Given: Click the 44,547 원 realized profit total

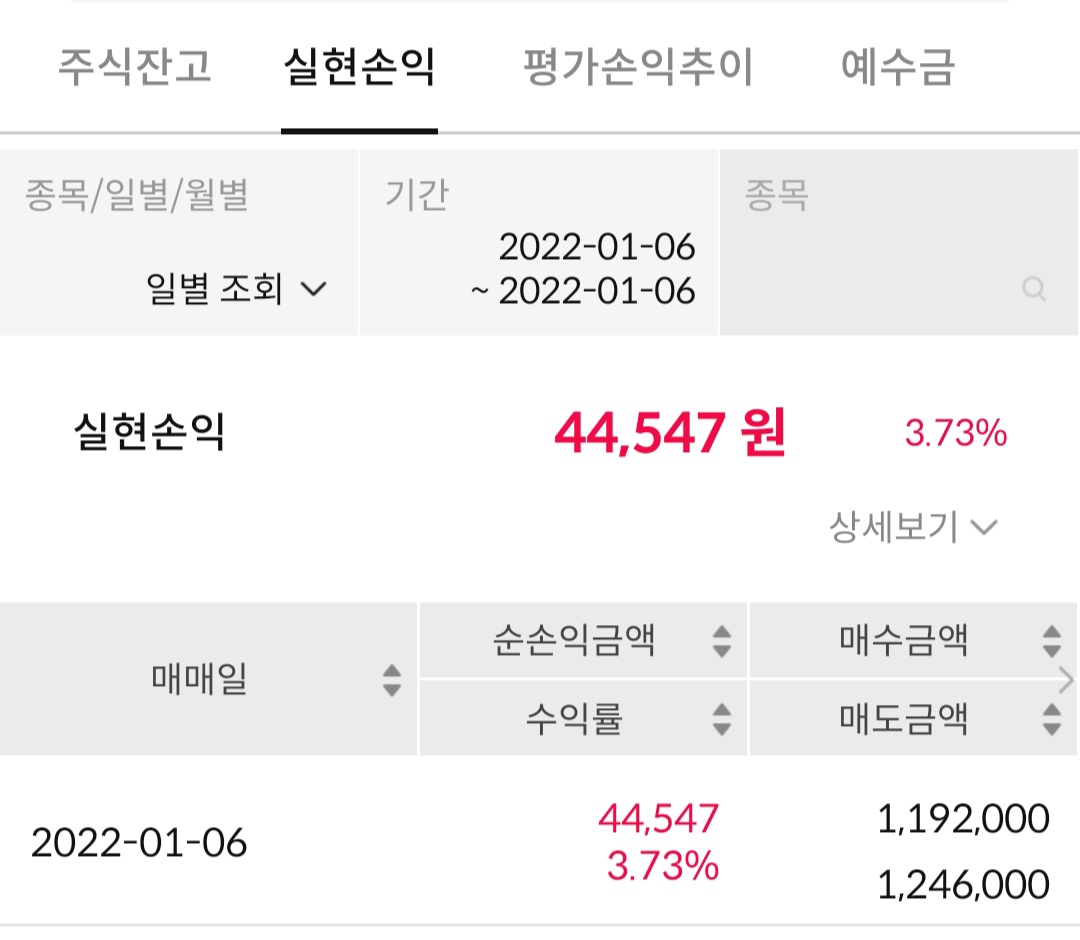Looking at the screenshot, I should tap(669, 434).
